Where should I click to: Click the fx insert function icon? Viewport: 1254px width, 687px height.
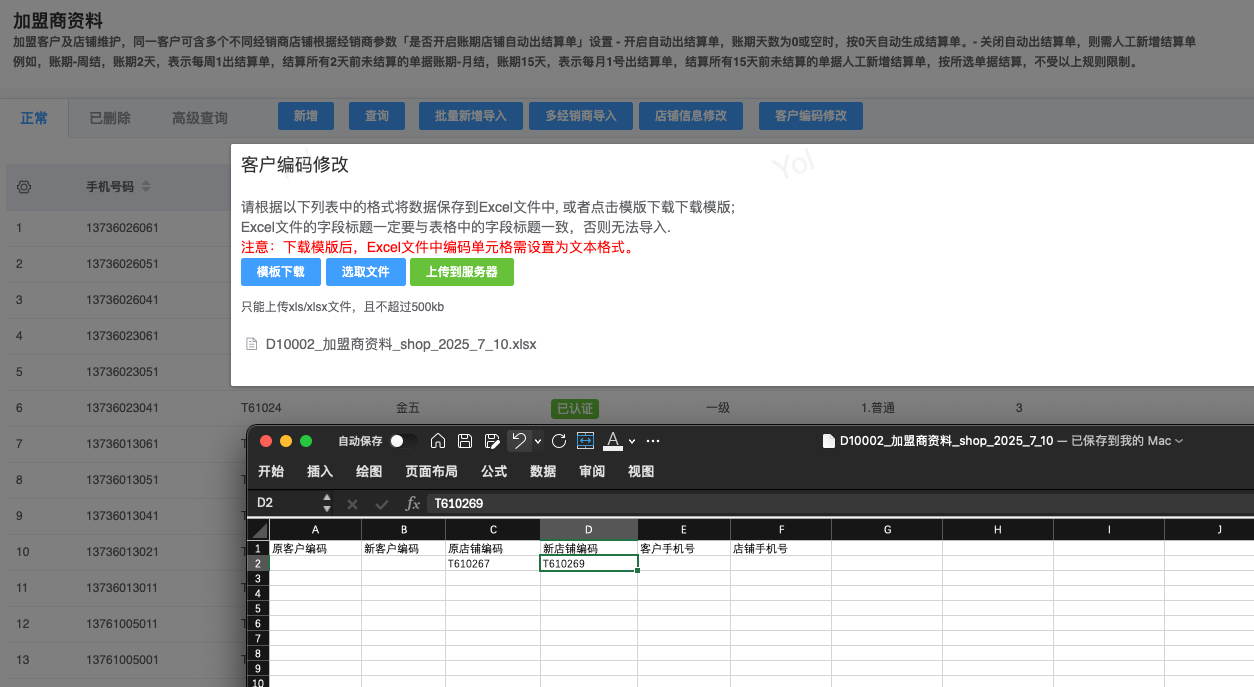click(x=412, y=504)
